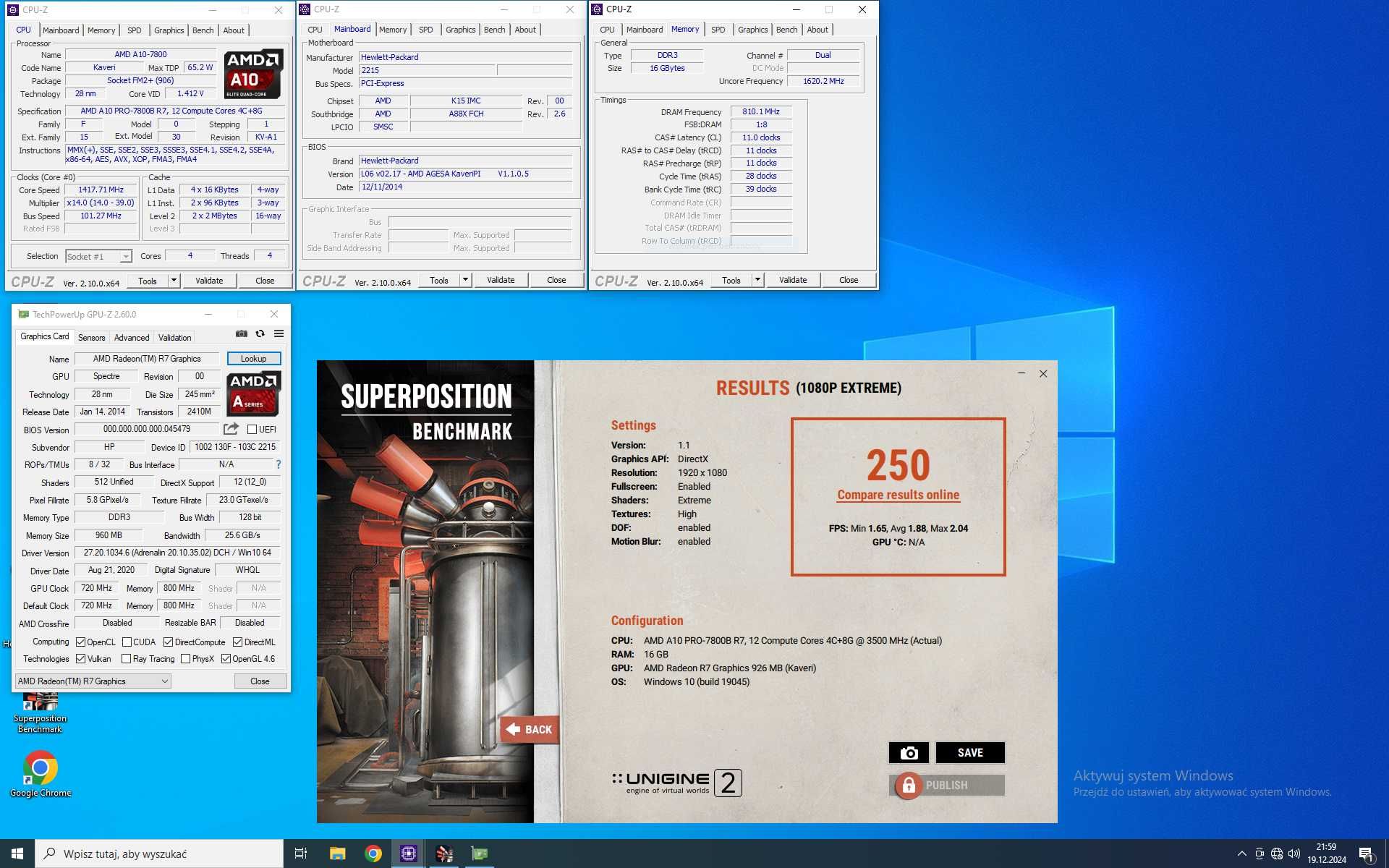The image size is (1389, 868).
Task: Click the taskbar clock and date
Action: 1326,854
